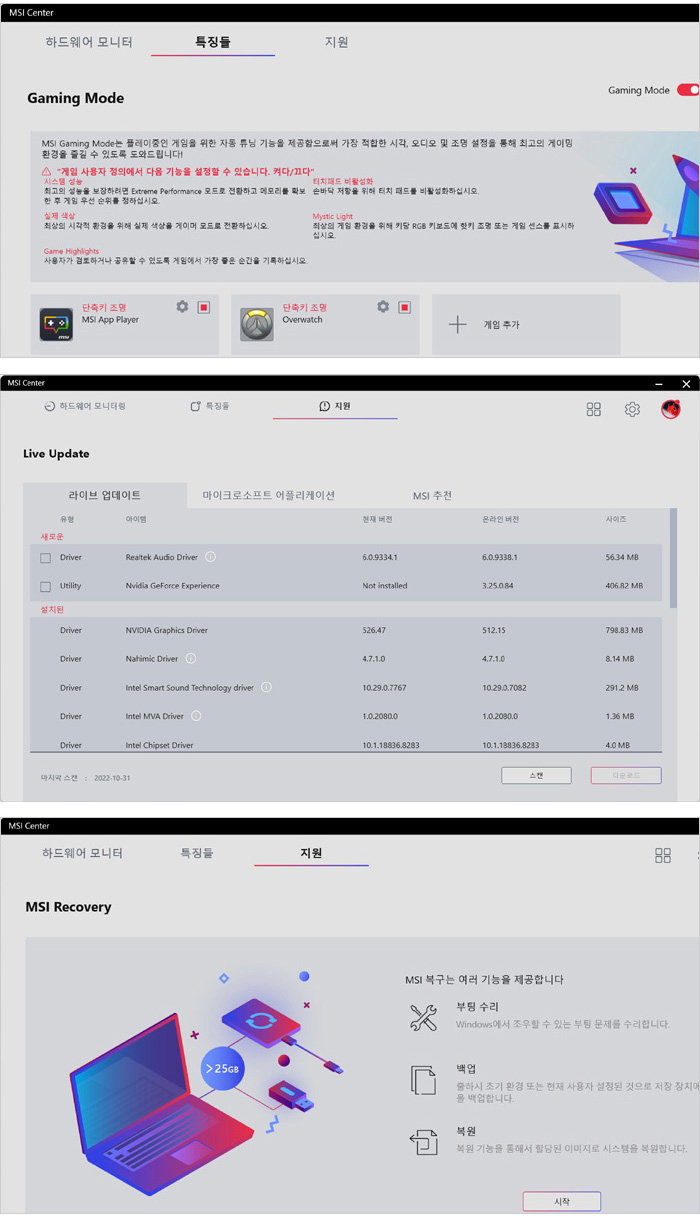Screen dimensions: 700x1217
Task: Show info for Intel MVA Driver
Action: 197,716
